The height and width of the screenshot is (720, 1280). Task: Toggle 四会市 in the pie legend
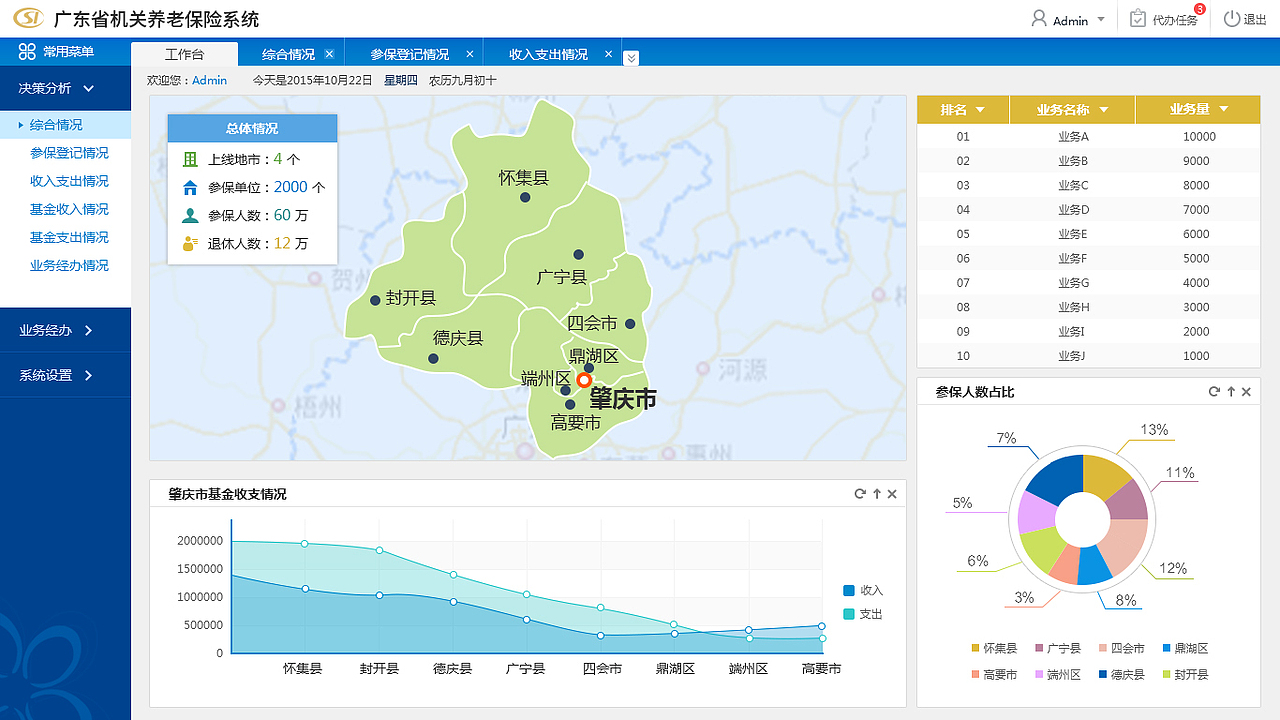click(1122, 649)
